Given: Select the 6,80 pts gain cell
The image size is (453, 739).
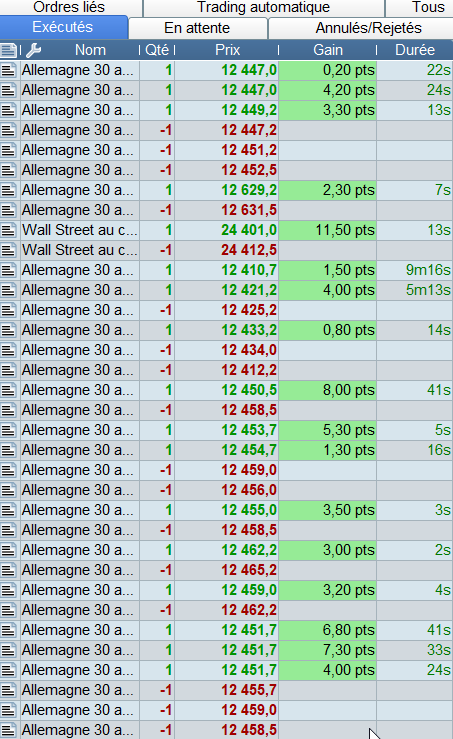Looking at the screenshot, I should (328, 630).
